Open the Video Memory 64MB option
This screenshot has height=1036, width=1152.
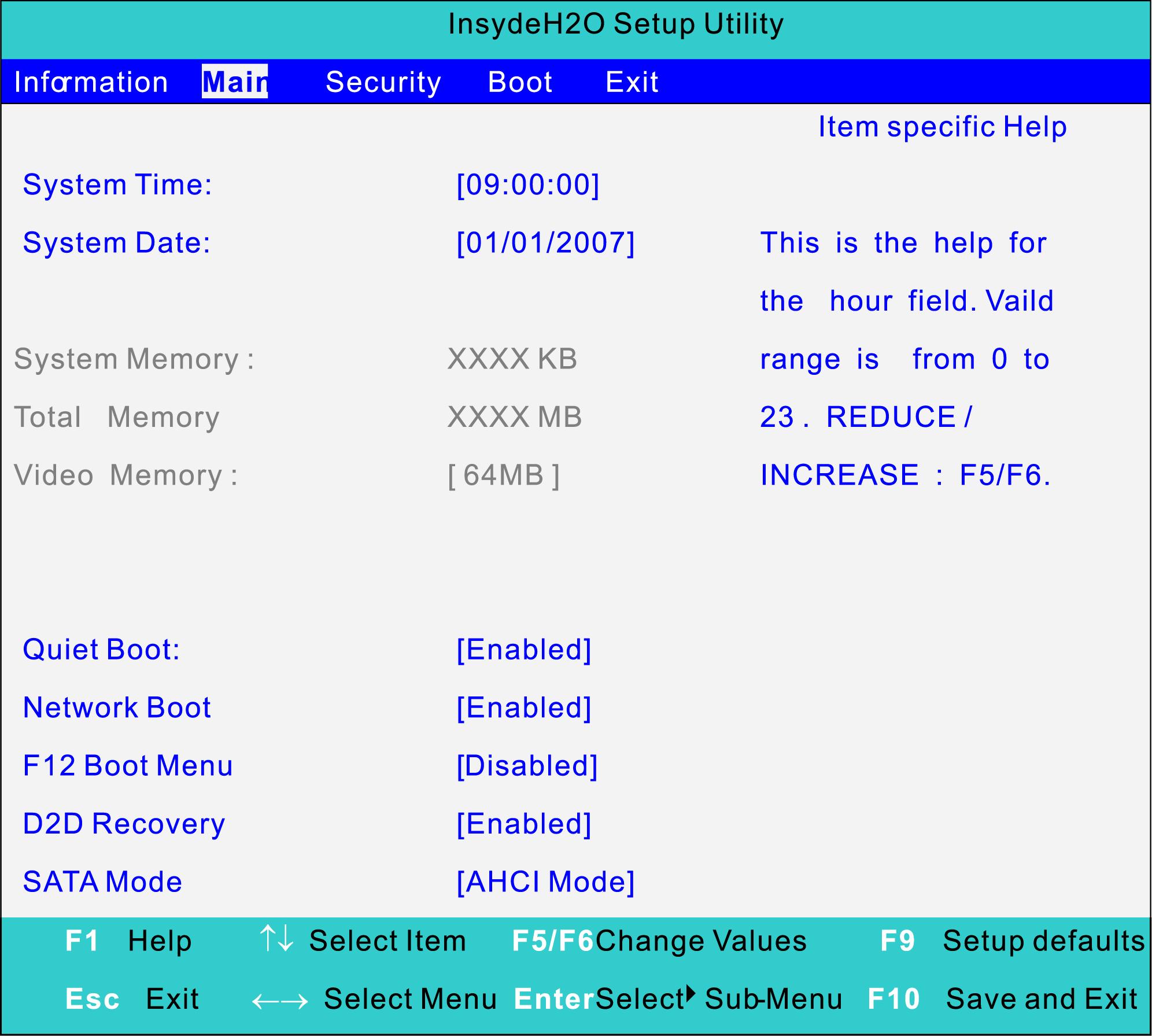(x=503, y=475)
